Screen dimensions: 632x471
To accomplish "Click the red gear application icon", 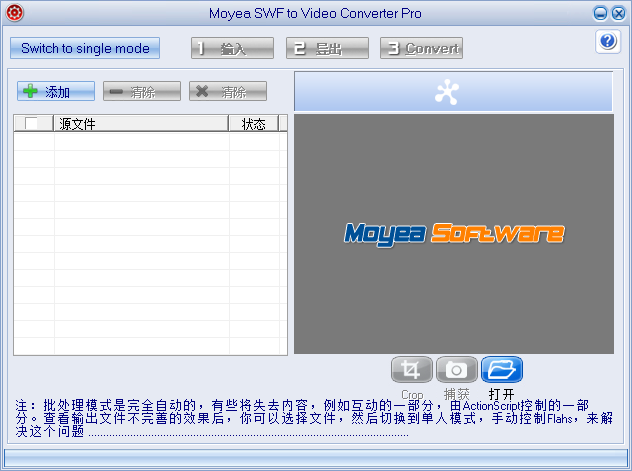I will [15, 13].
